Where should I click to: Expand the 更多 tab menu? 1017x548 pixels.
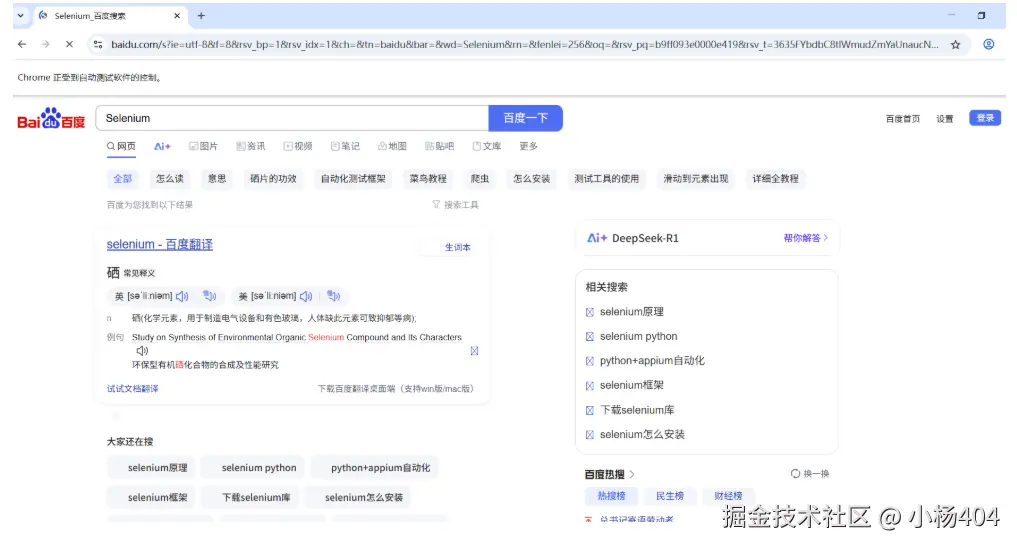(x=529, y=147)
